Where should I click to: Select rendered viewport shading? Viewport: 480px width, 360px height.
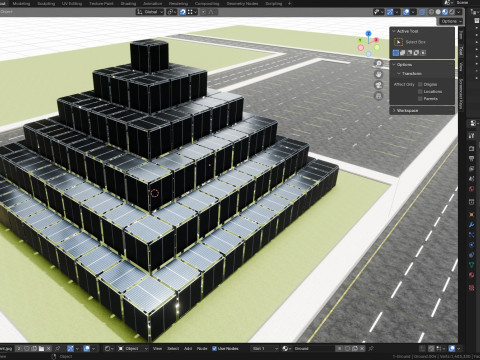pos(452,12)
